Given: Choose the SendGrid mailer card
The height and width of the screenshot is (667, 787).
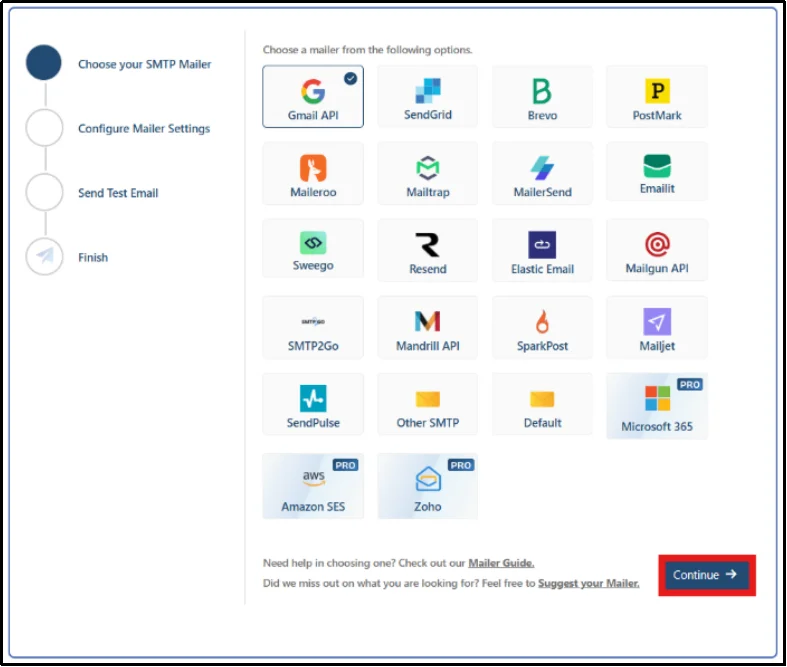Looking at the screenshot, I should point(428,96).
